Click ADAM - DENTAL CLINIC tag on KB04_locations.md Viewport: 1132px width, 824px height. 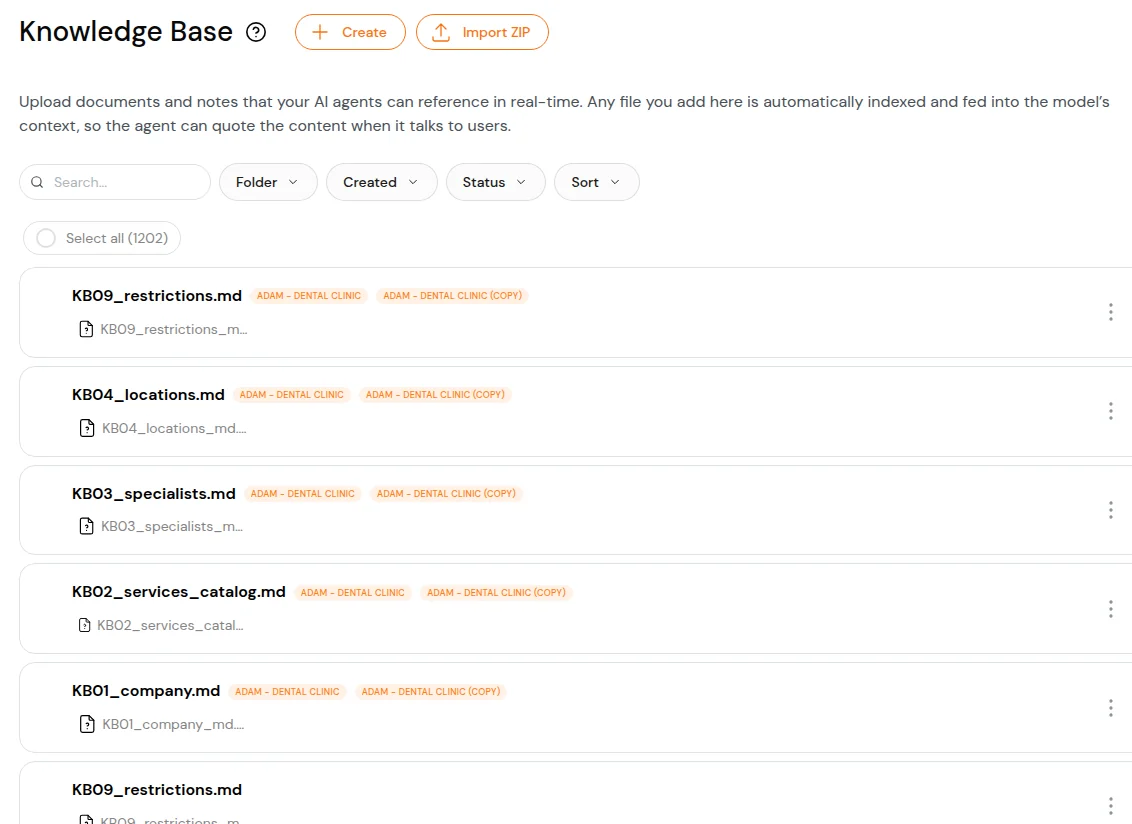click(x=292, y=395)
